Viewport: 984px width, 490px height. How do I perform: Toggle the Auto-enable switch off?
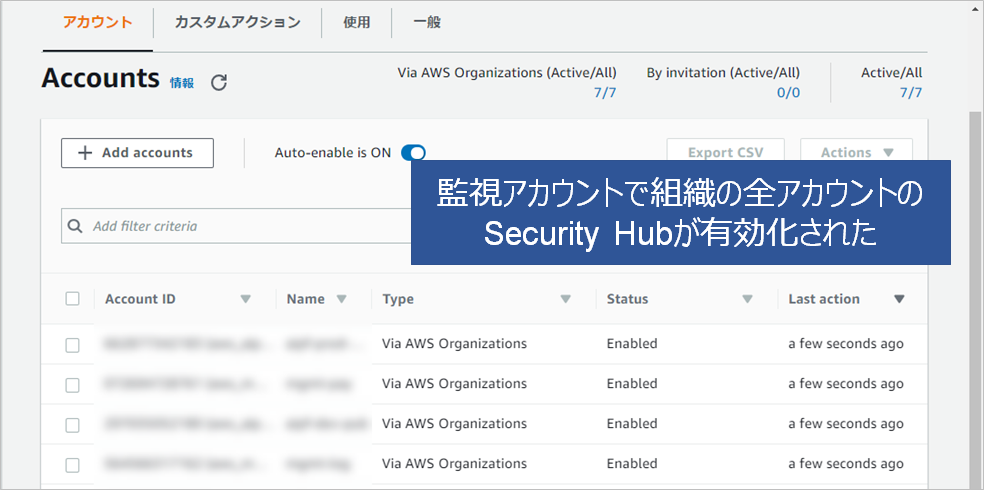pyautogui.click(x=413, y=153)
